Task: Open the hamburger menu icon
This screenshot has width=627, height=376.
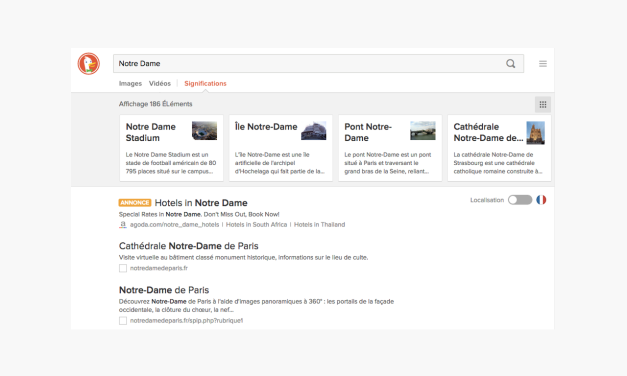Action: coord(543,64)
